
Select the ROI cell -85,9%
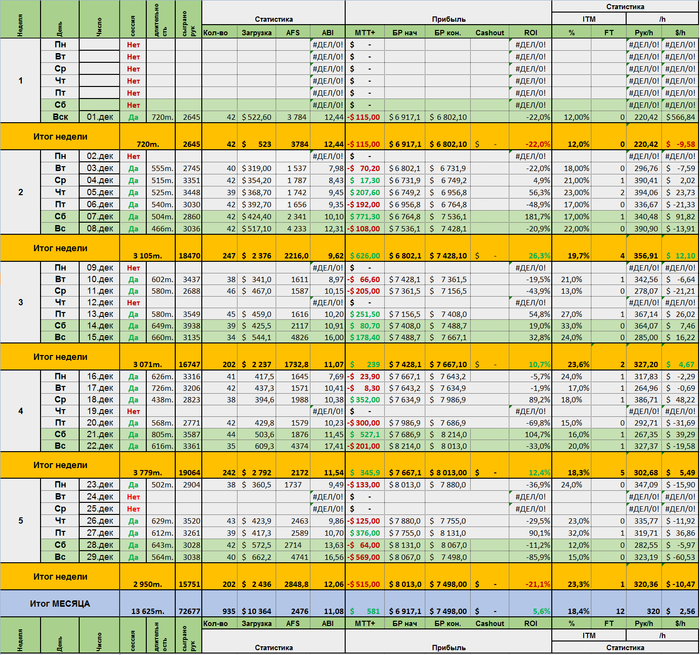[530, 557]
